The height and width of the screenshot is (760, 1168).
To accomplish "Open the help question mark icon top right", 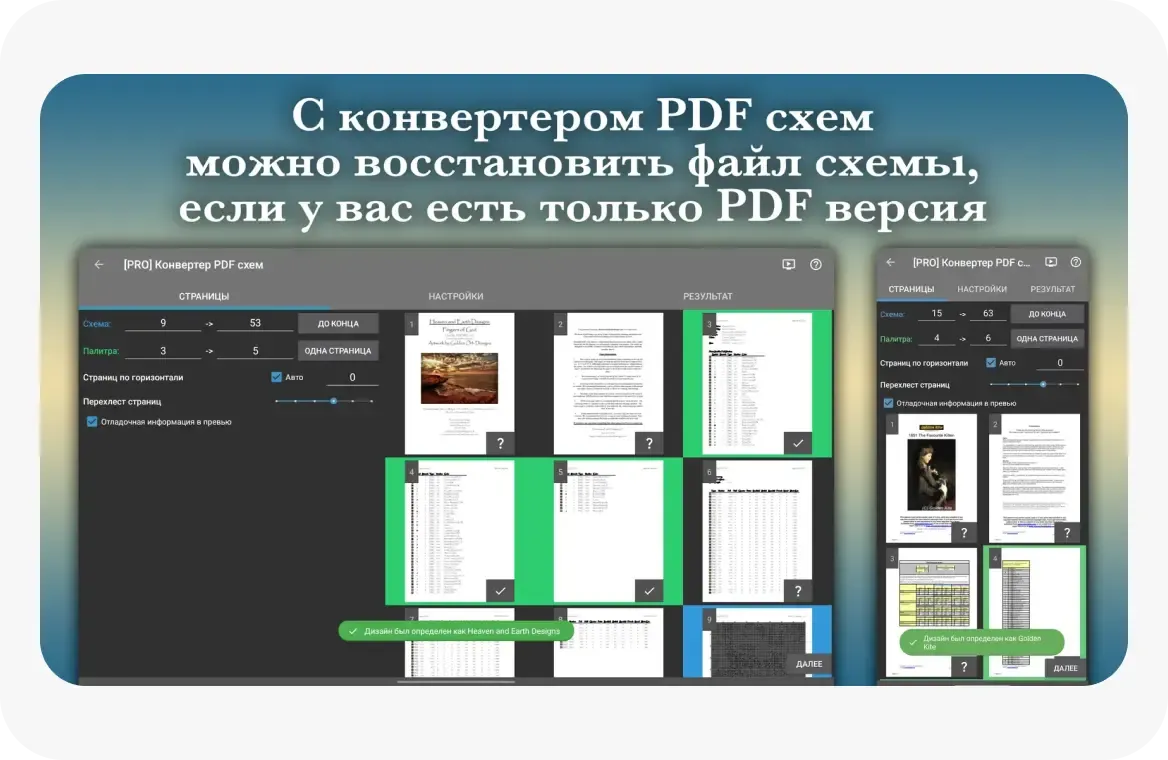I will (x=815, y=264).
